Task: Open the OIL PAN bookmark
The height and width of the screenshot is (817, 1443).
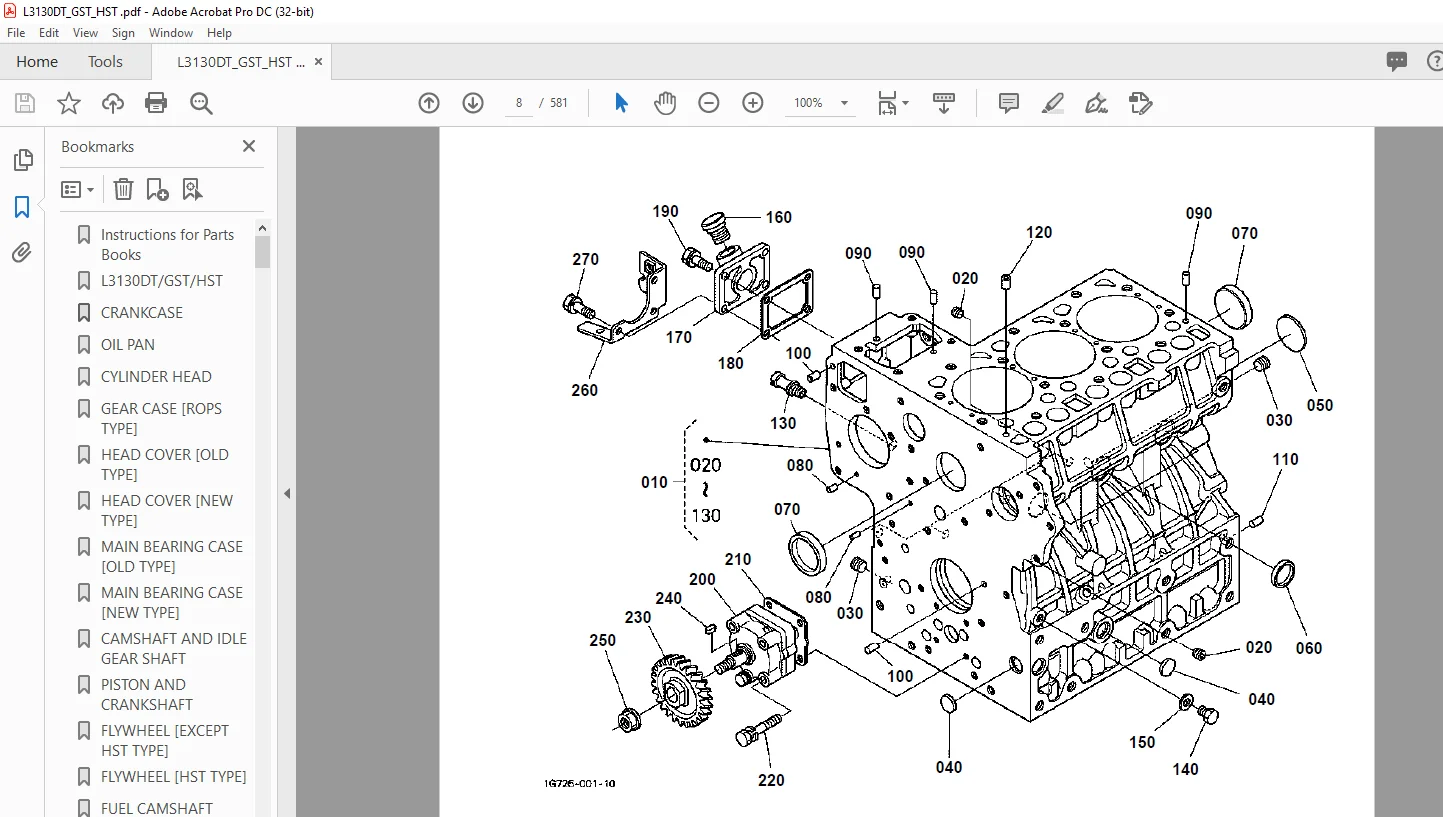Action: [128, 344]
